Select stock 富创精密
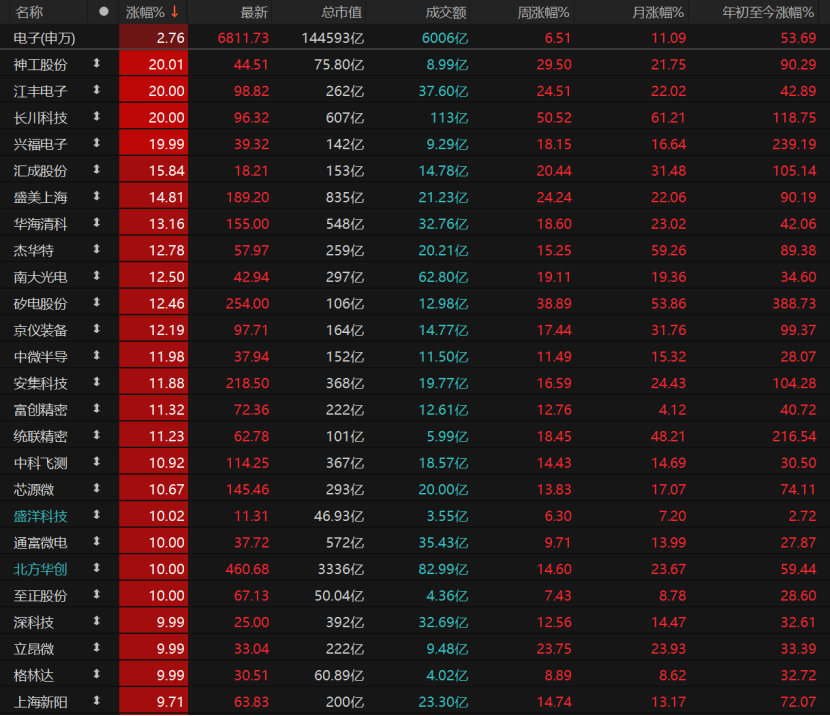 pyautogui.click(x=40, y=410)
